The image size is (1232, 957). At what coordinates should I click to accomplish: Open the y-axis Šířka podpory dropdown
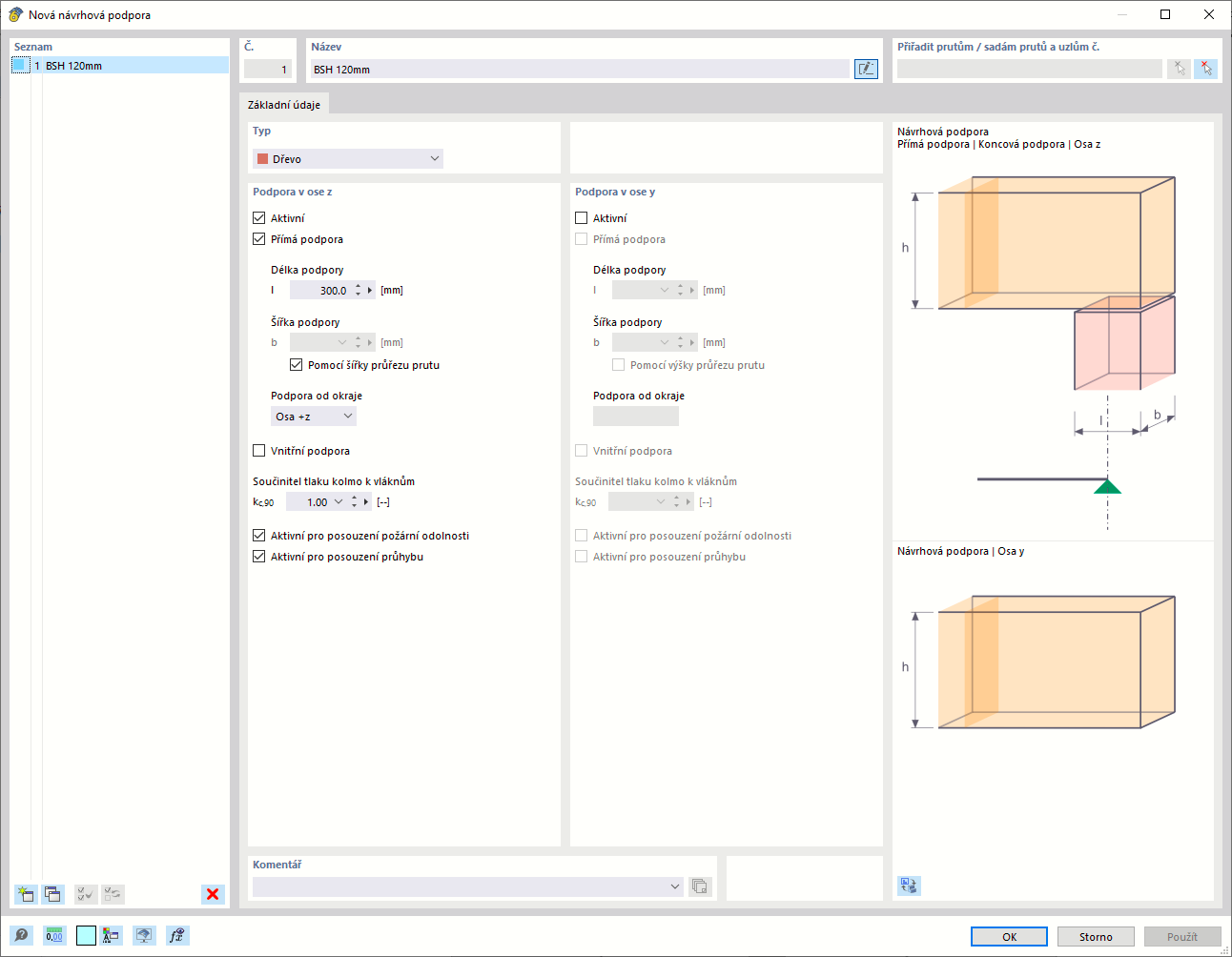point(665,342)
